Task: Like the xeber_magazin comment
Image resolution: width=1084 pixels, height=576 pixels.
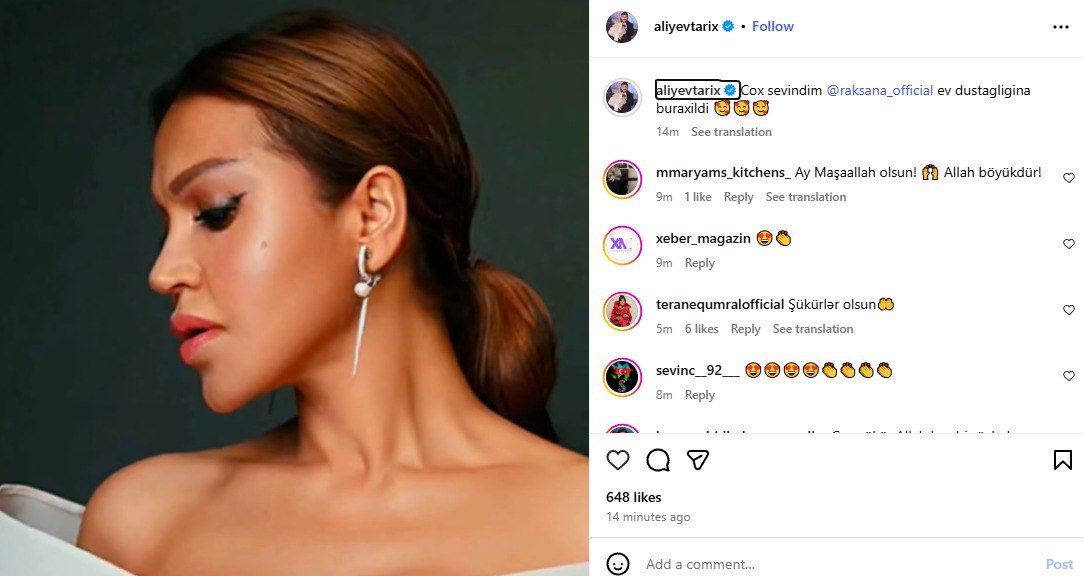Action: pos(1068,245)
